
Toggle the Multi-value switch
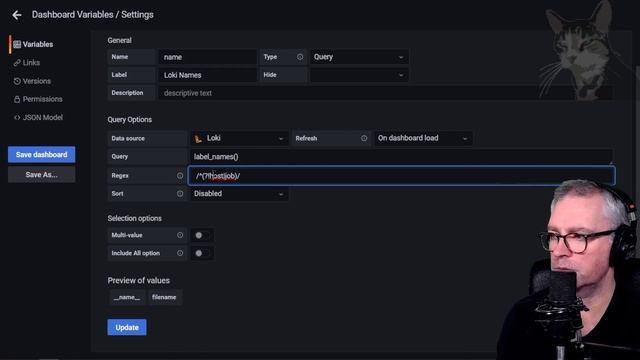tap(202, 235)
